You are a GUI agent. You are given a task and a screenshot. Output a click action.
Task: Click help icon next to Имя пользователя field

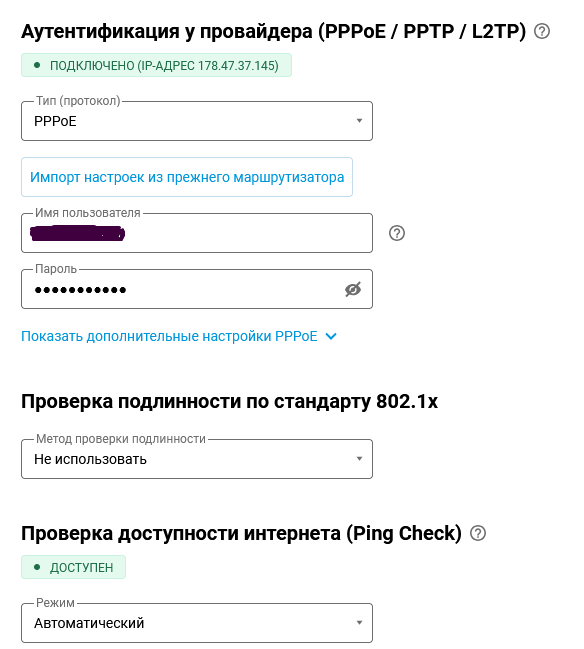click(x=397, y=233)
